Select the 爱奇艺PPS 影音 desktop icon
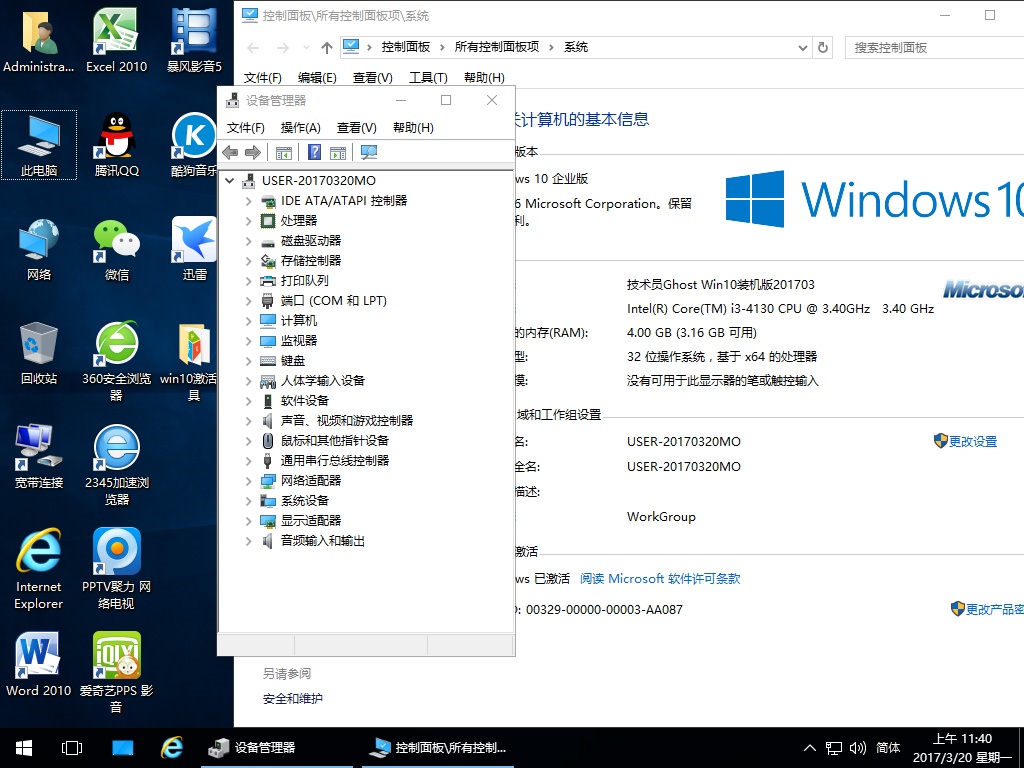 tap(116, 673)
